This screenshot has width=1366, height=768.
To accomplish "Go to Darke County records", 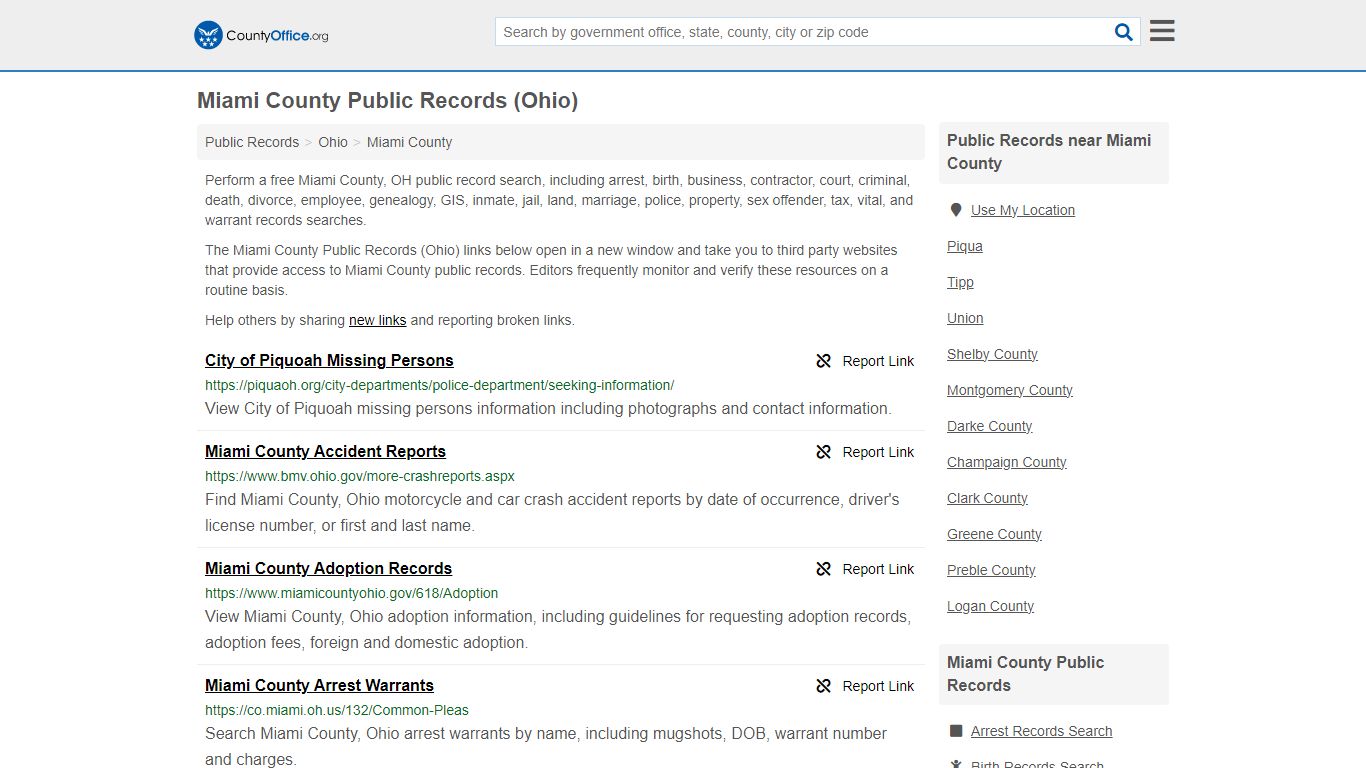I will (989, 426).
